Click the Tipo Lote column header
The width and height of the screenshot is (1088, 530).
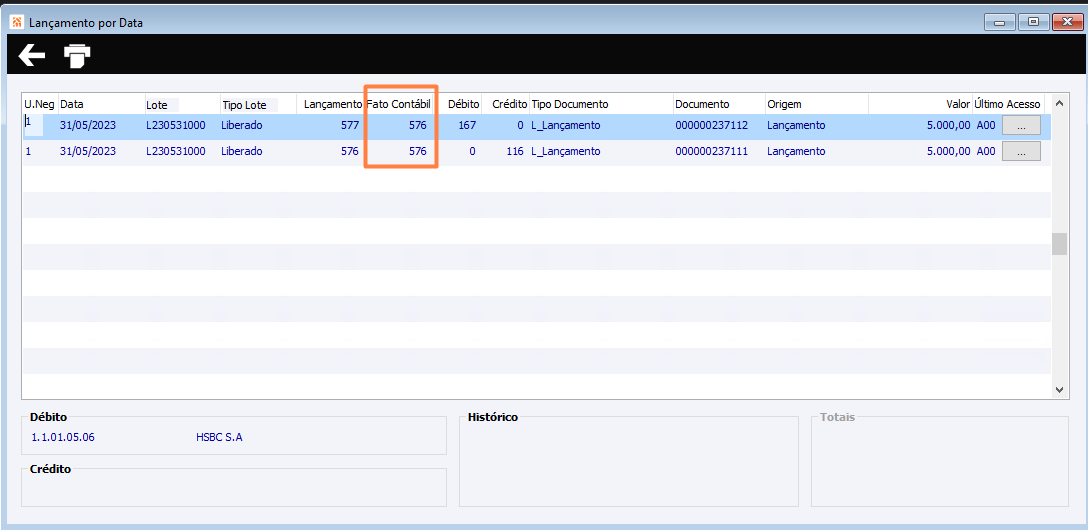(245, 105)
